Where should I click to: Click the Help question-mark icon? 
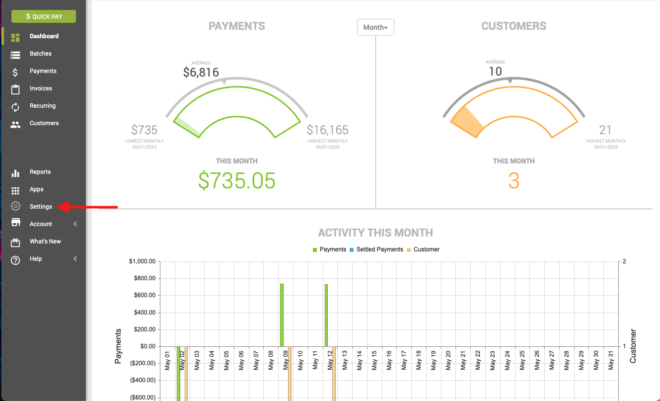[x=16, y=260]
